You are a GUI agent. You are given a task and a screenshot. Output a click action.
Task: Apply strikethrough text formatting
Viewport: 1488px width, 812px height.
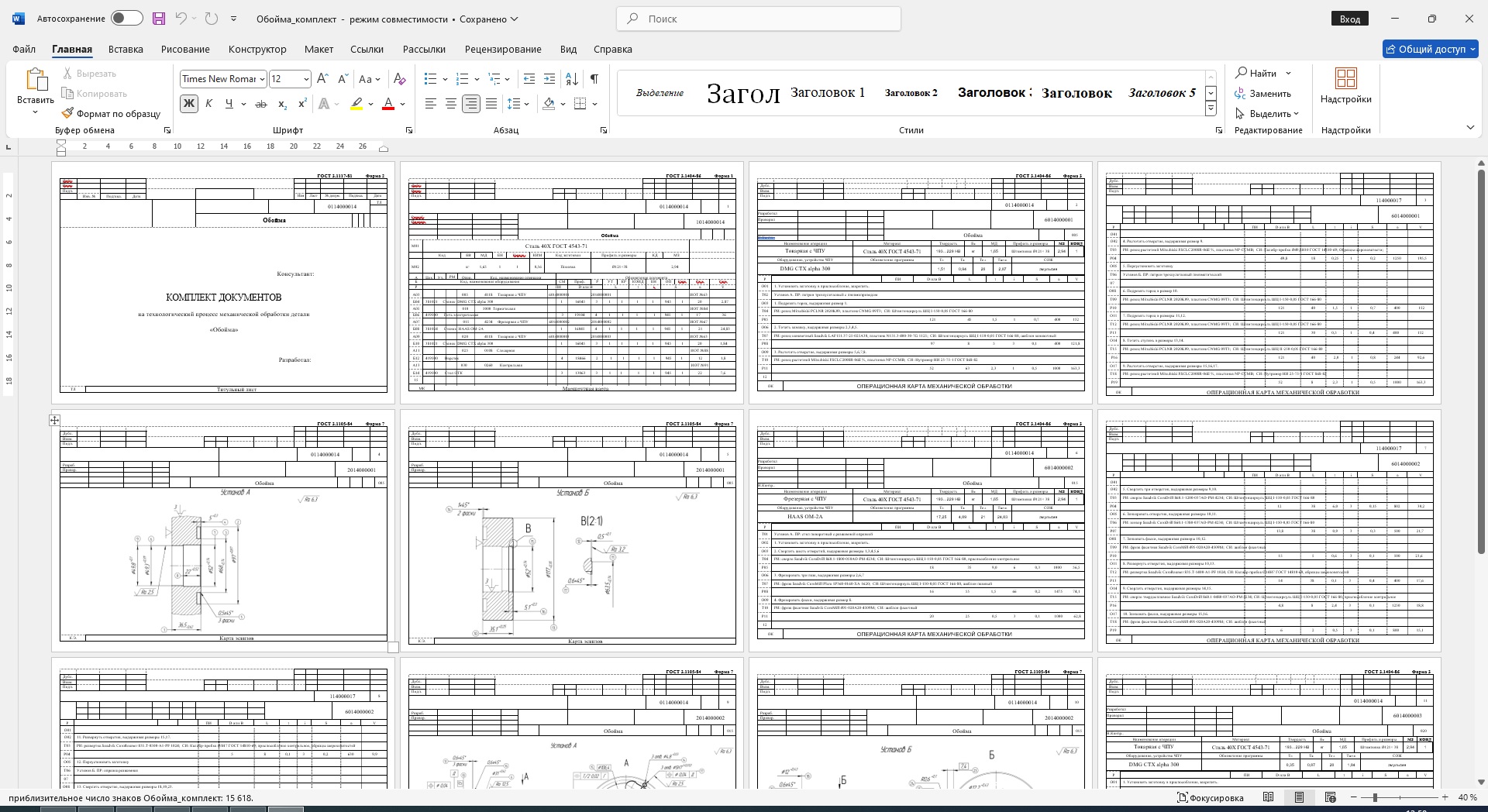point(261,104)
